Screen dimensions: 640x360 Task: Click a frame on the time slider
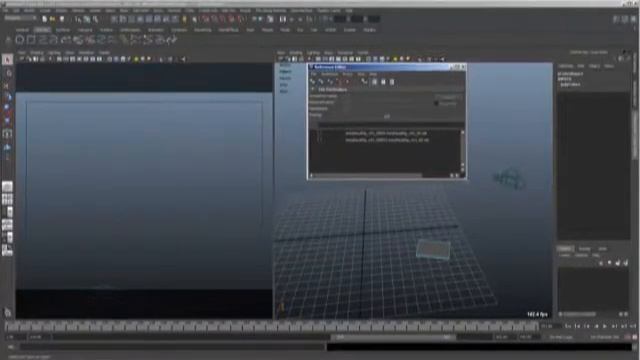click(x=271, y=326)
